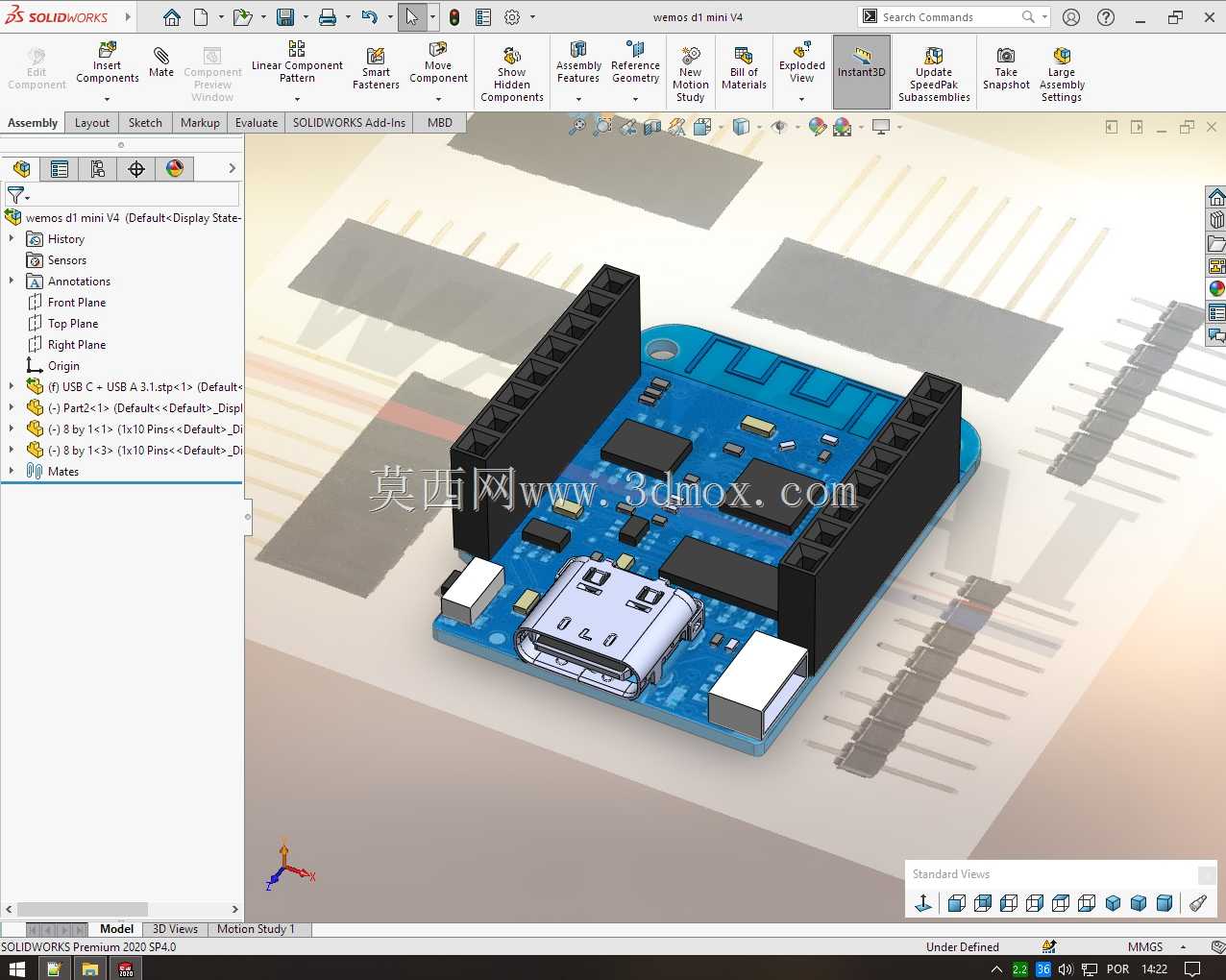This screenshot has height=980, width=1226.
Task: Click the Rebuild traffic light icon
Action: tap(454, 17)
